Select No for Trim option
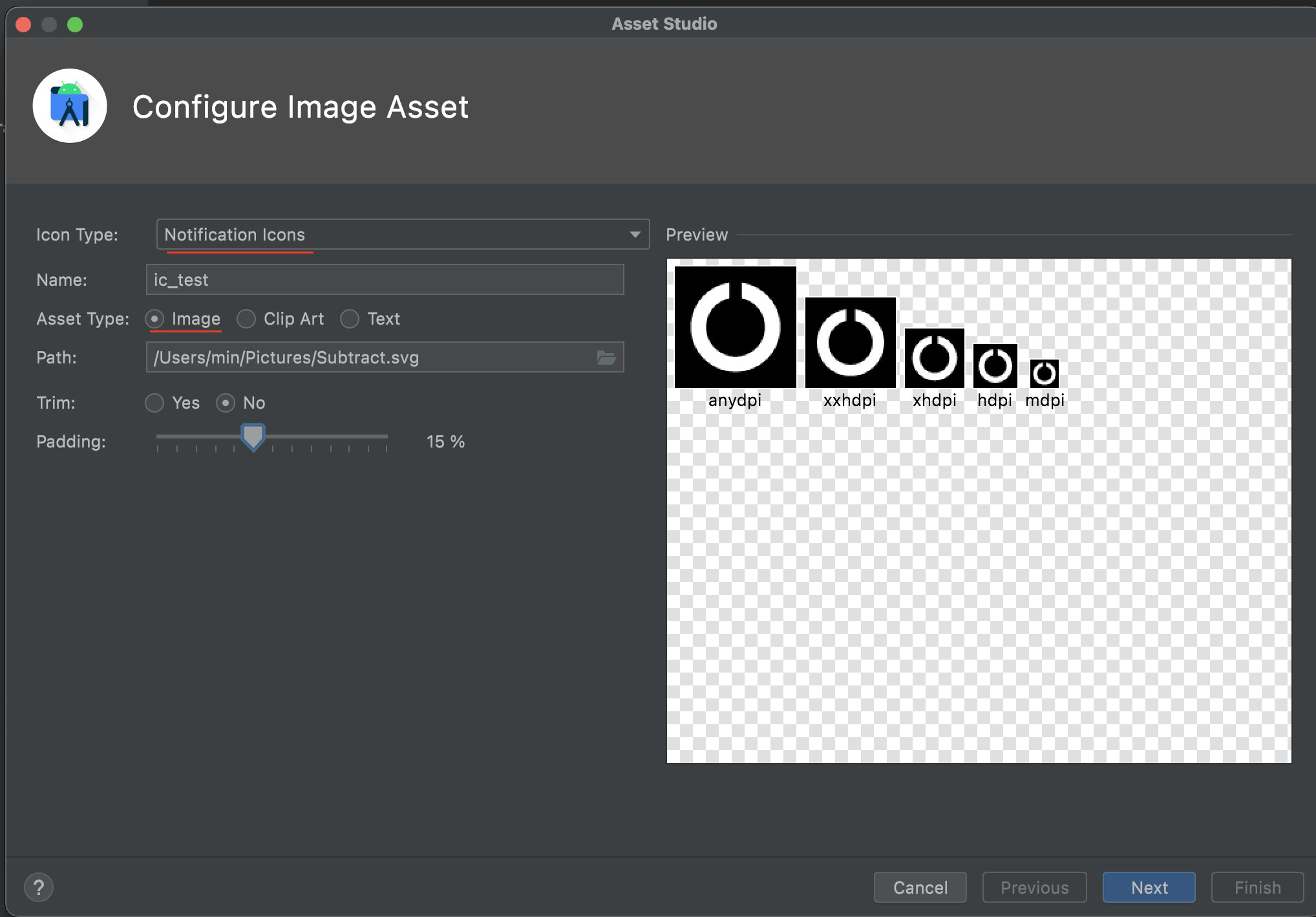 coord(226,403)
